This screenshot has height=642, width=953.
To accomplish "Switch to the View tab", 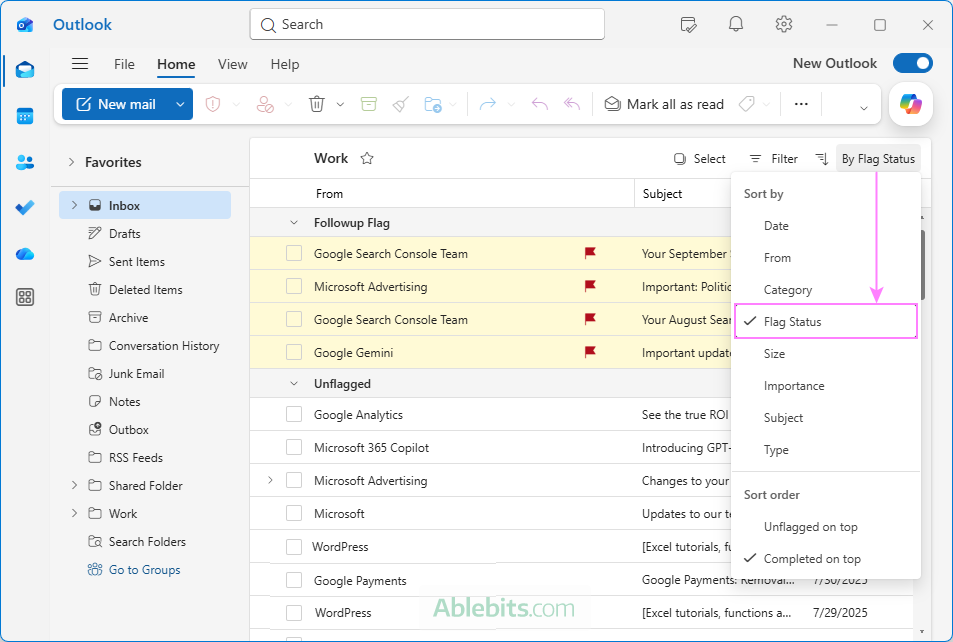I will (x=233, y=64).
